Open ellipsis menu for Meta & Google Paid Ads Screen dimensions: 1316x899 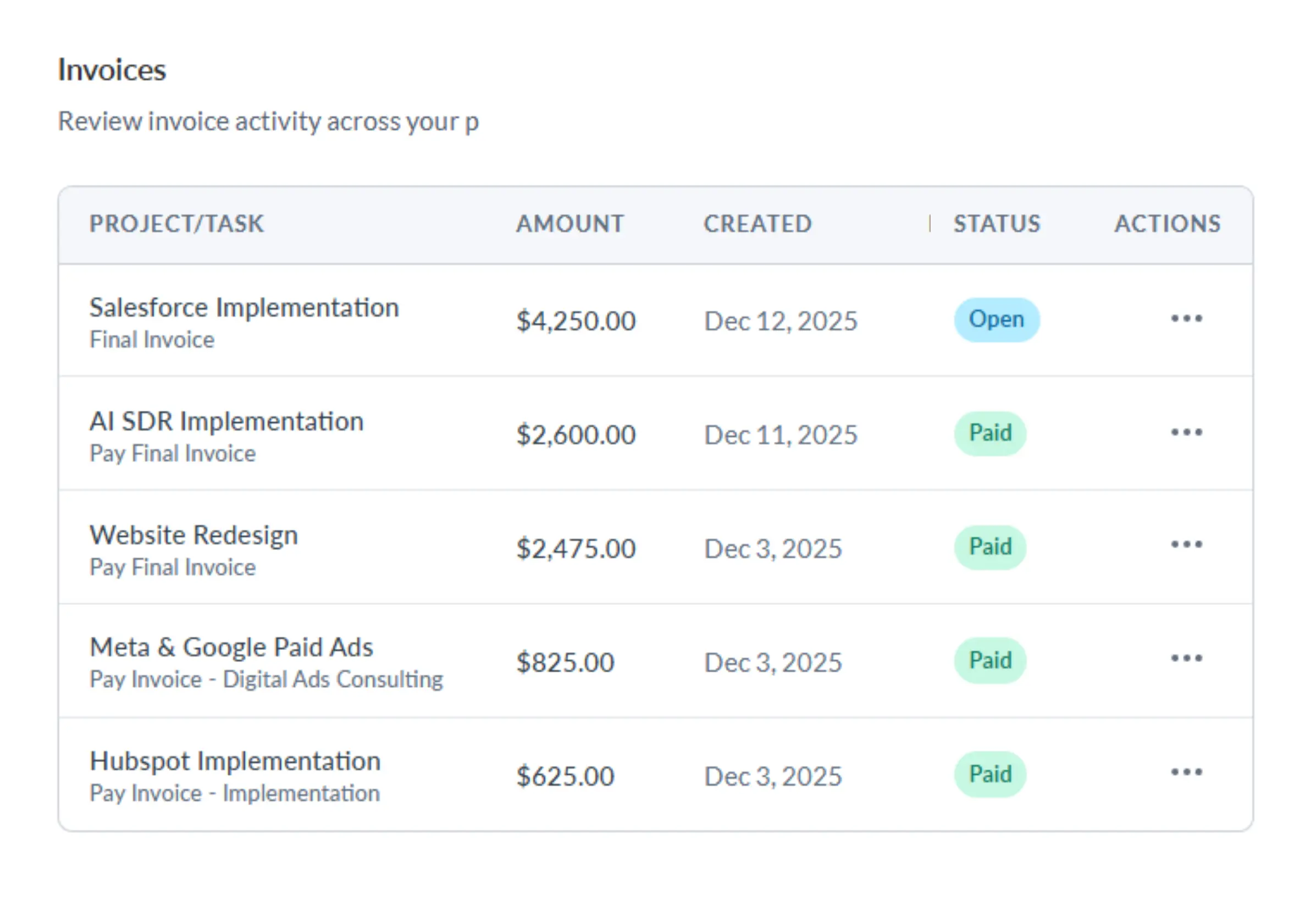click(1186, 658)
